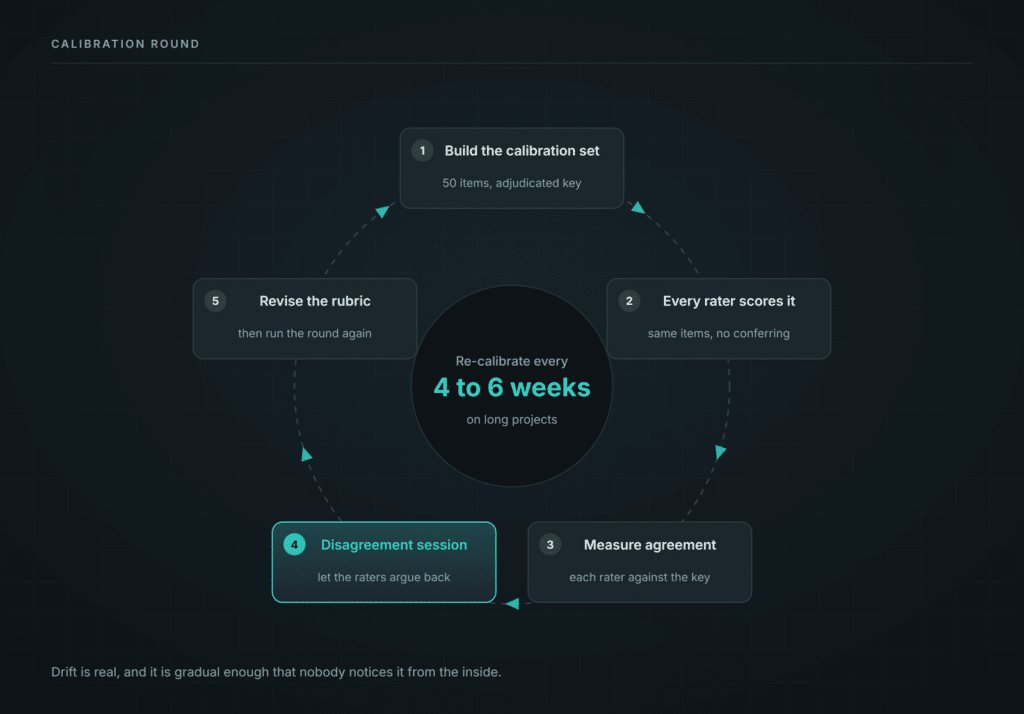Click arrowhead between Measure agreement and Disagreement session
1024x714 pixels.
click(x=513, y=604)
